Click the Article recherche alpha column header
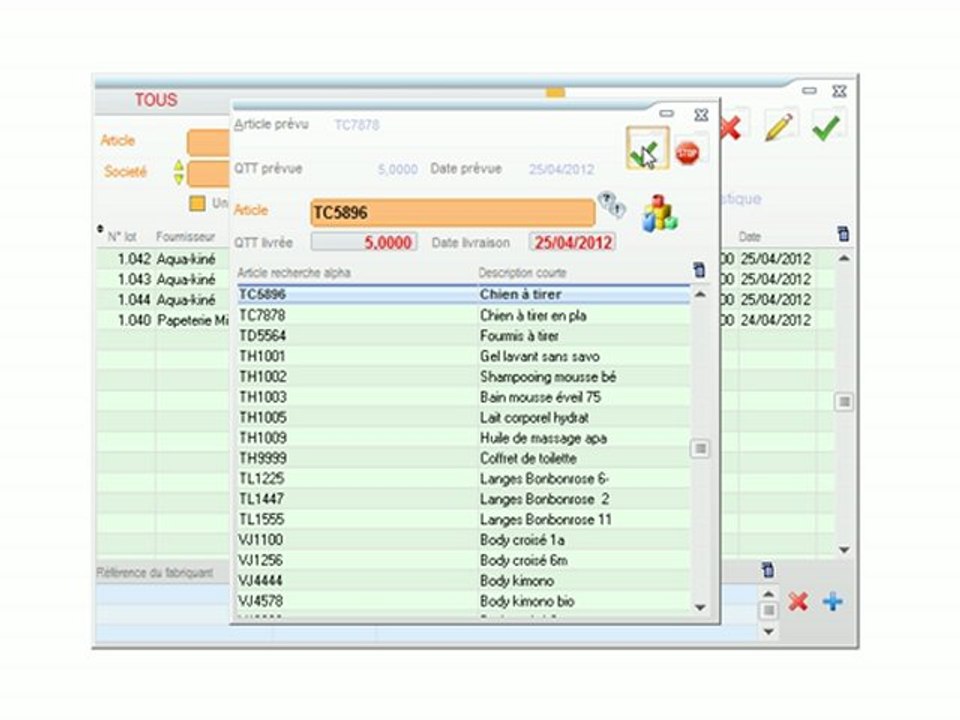Screen dimensions: 960x720 [x=294, y=272]
